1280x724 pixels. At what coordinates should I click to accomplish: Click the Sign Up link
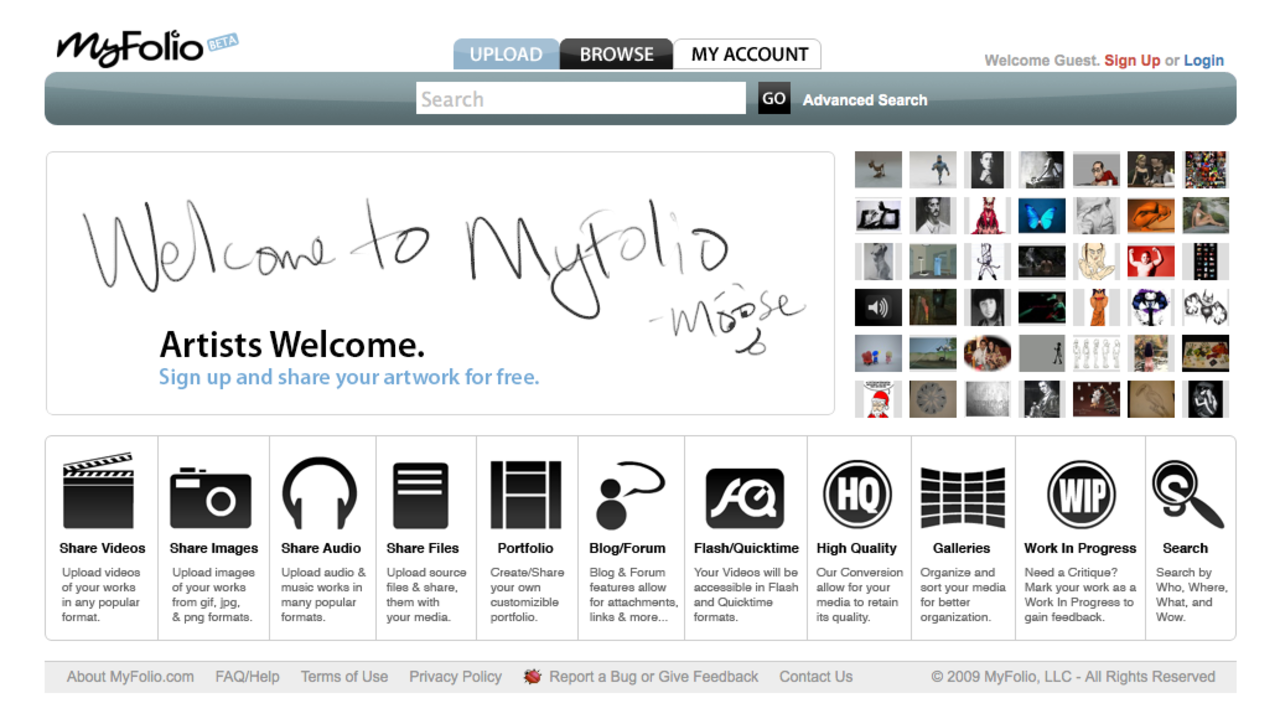(1132, 60)
